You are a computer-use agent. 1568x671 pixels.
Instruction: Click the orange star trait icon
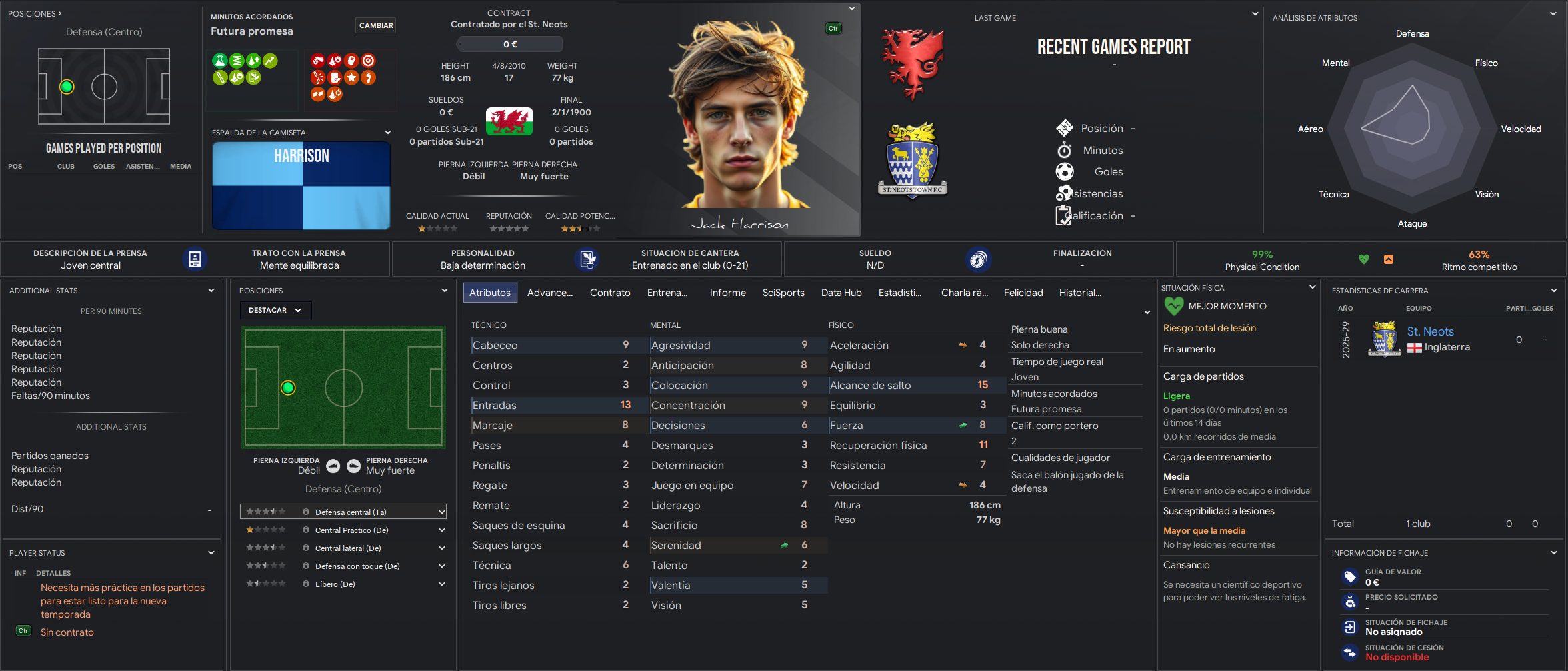(x=351, y=77)
